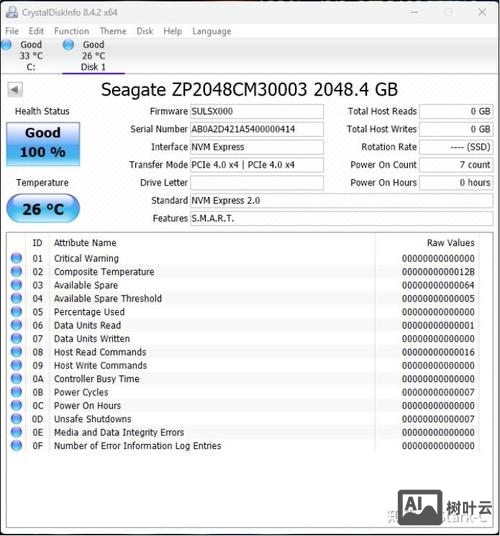Click the Interface field NVM Express
500x536 pixels.
pyautogui.click(x=257, y=147)
